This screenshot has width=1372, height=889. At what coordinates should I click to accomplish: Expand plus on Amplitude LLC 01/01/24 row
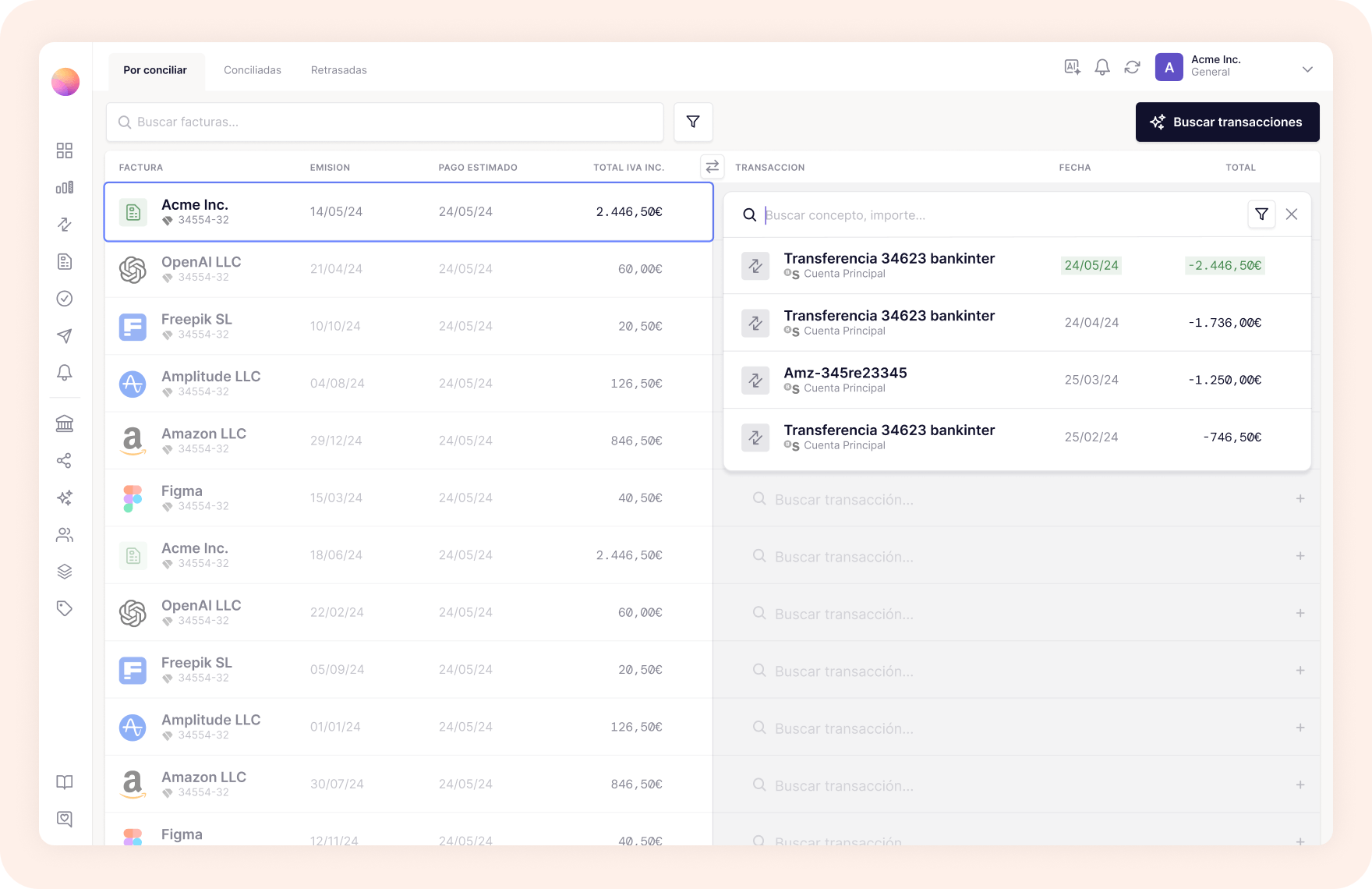(x=1300, y=728)
